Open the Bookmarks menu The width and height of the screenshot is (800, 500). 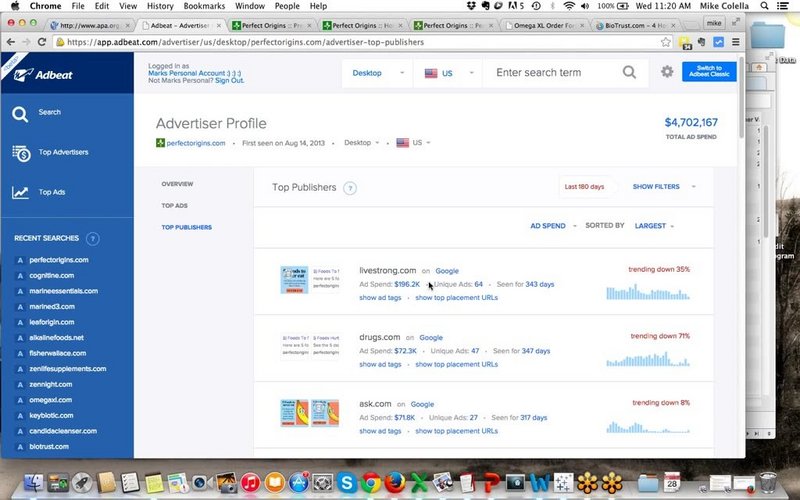pyautogui.click(x=204, y=6)
